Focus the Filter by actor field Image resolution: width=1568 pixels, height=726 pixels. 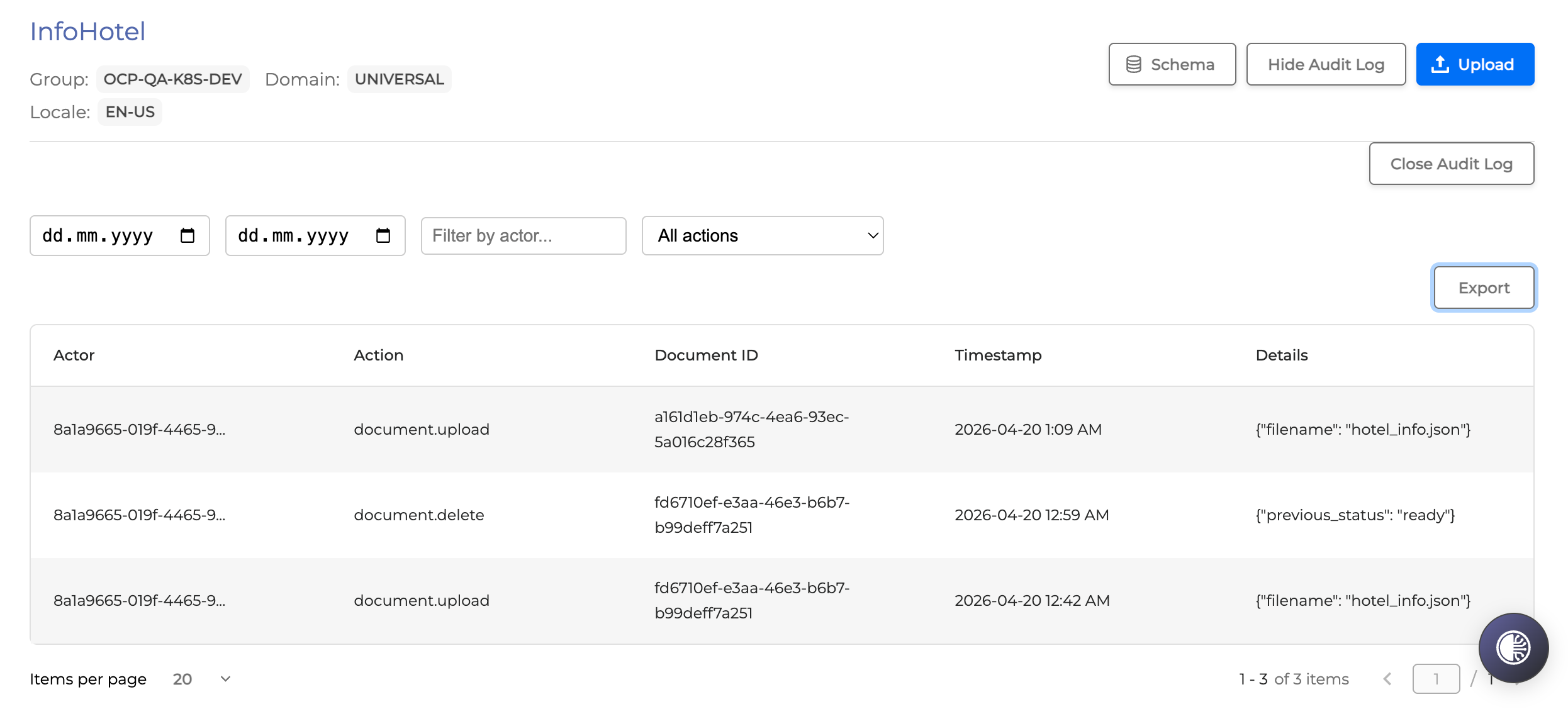[523, 235]
